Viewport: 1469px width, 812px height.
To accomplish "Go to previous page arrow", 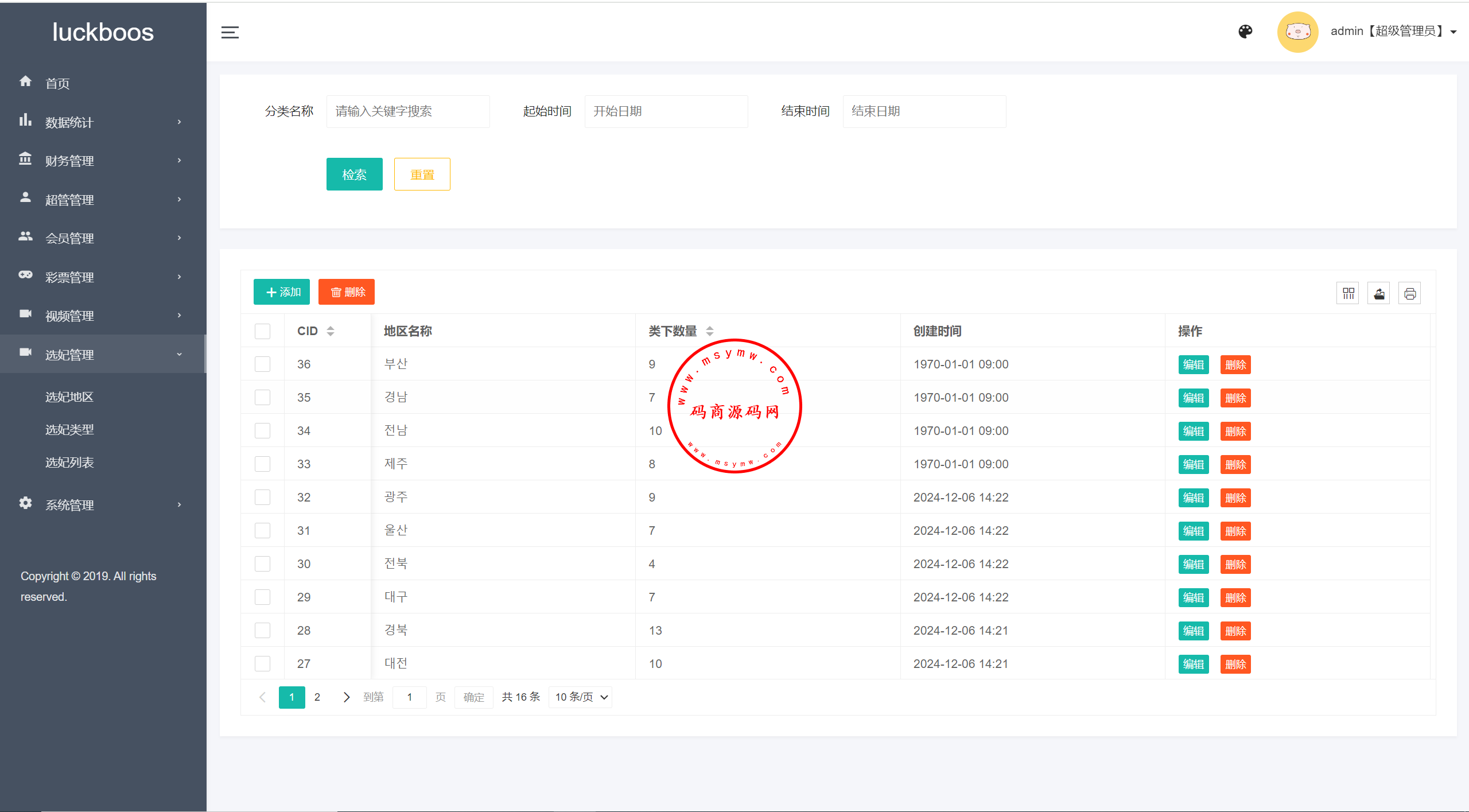I will tap(263, 697).
